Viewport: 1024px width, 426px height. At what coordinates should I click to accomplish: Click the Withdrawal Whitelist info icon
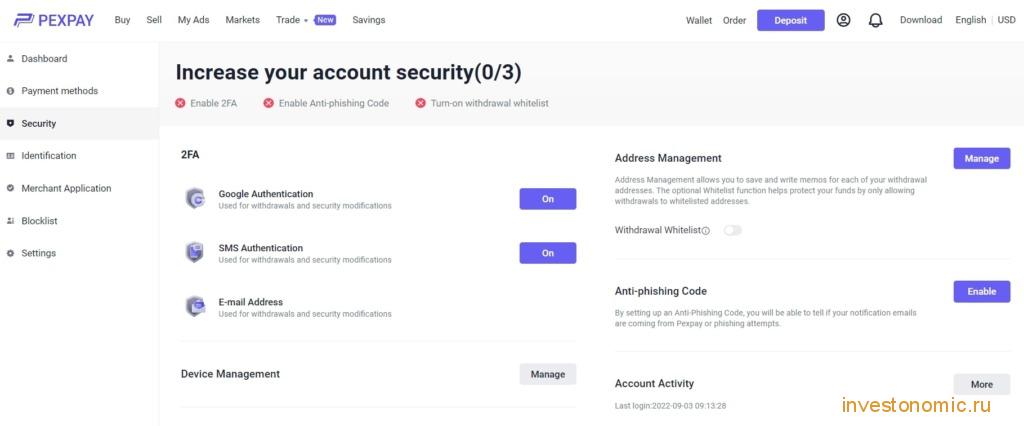(x=705, y=231)
